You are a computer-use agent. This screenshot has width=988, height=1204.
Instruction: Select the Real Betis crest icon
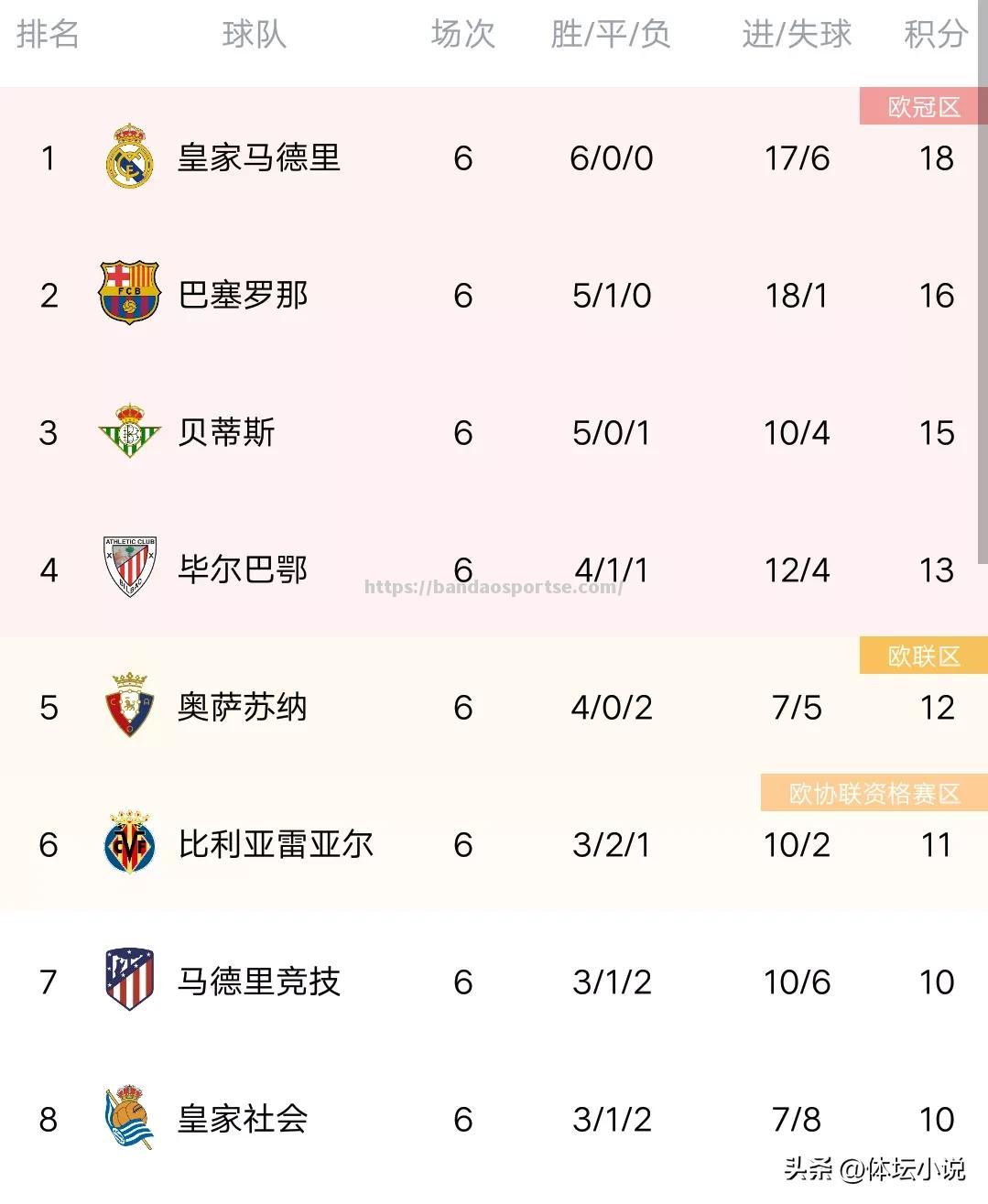click(x=129, y=430)
